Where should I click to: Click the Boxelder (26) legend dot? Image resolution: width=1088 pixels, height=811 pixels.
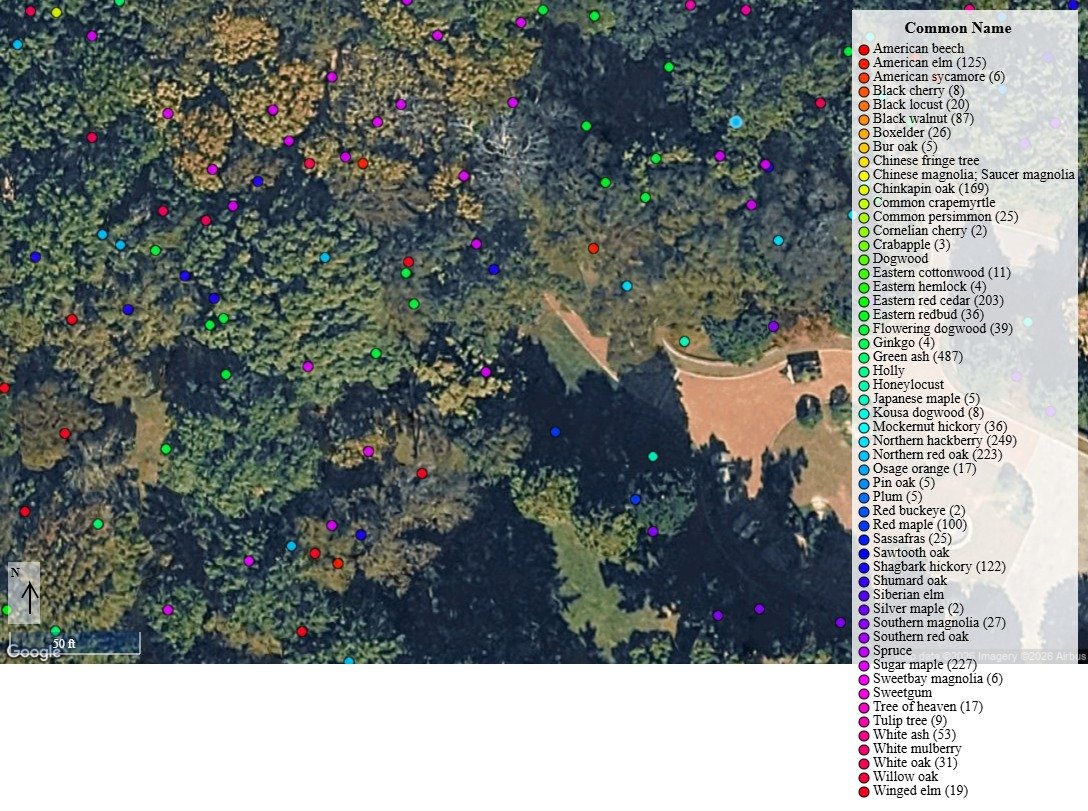864,133
